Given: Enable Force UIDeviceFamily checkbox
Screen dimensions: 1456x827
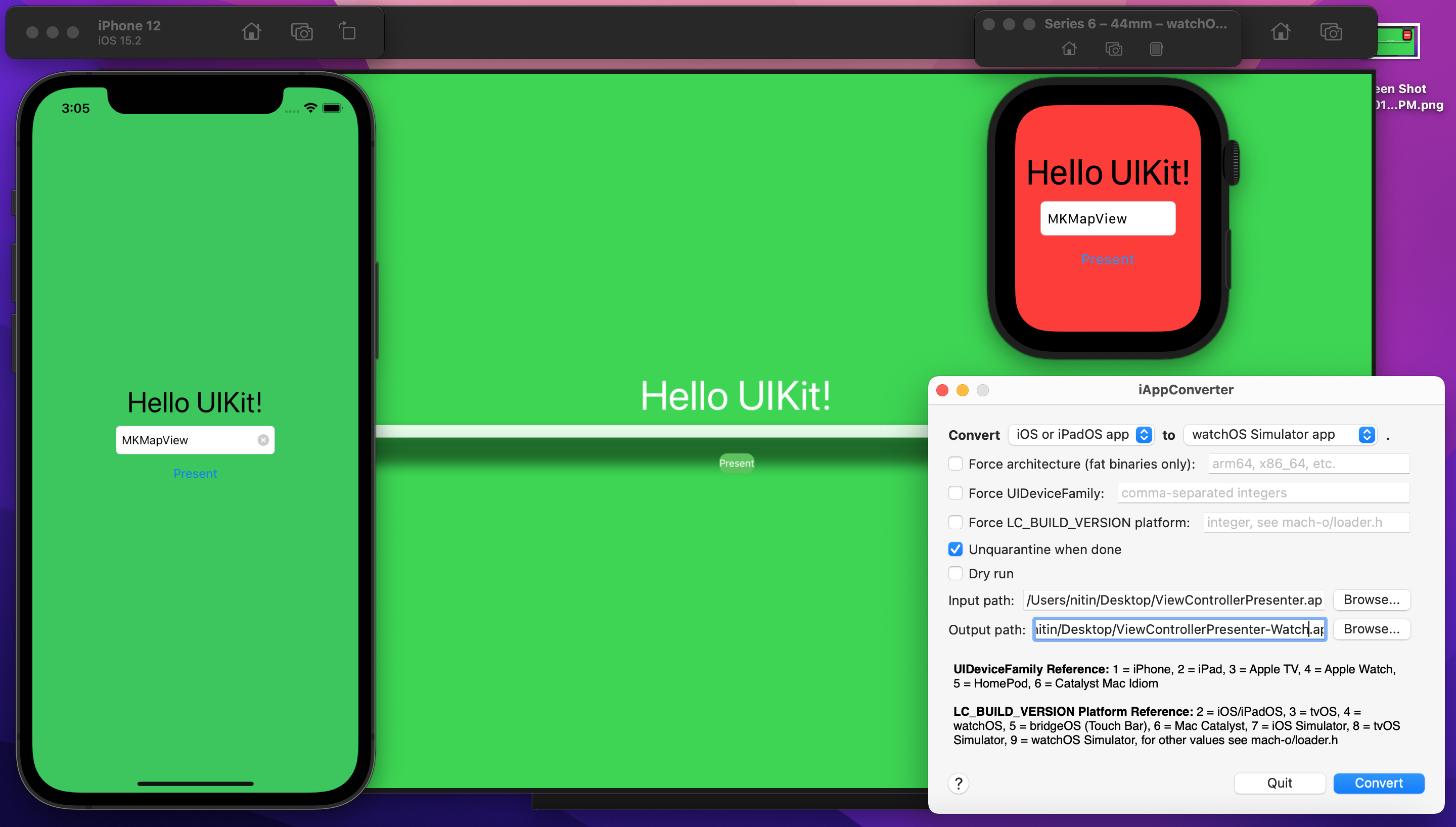Looking at the screenshot, I should [955, 493].
